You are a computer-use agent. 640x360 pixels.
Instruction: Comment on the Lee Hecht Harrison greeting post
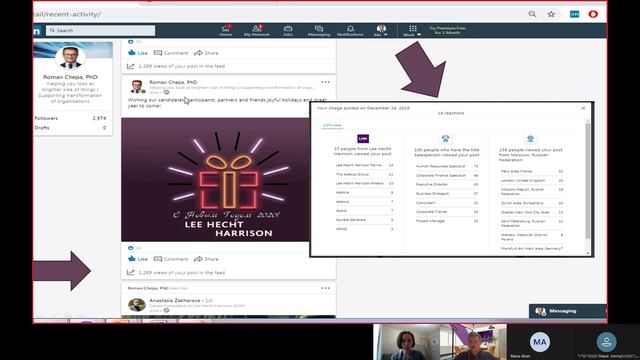coord(171,259)
